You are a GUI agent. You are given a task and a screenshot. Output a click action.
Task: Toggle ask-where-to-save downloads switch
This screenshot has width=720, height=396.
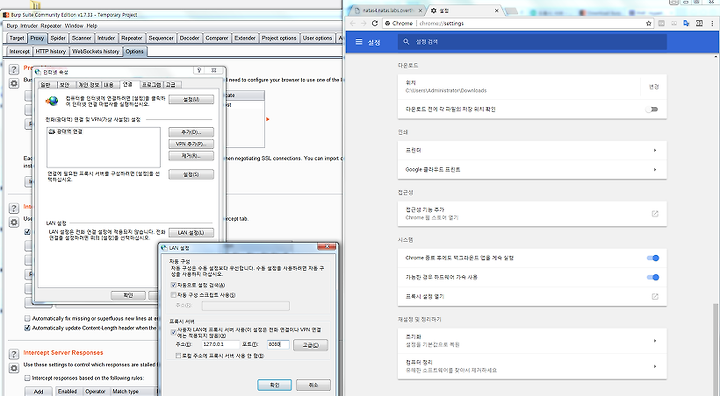(652, 109)
